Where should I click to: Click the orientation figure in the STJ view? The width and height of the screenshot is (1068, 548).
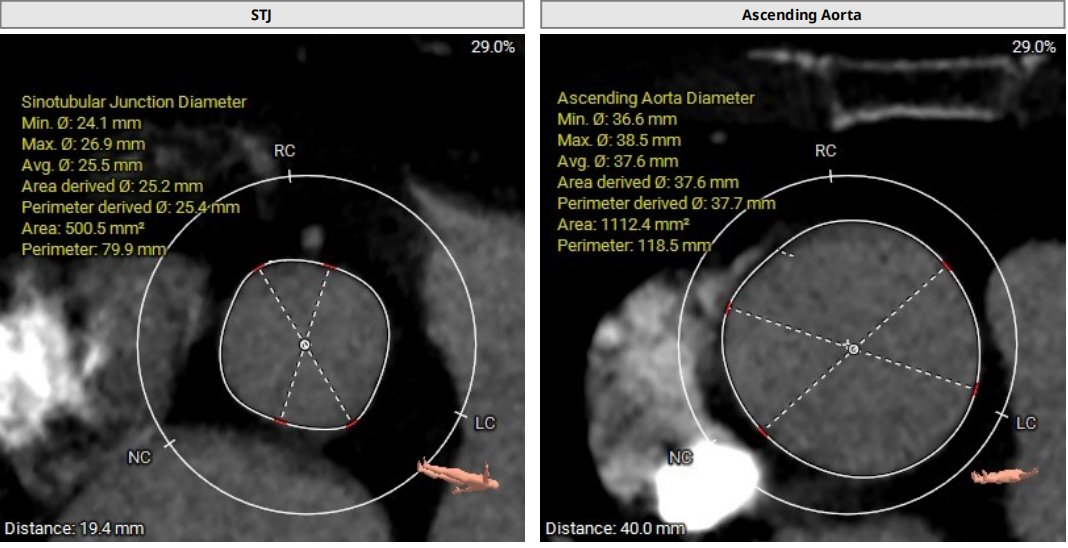point(458,475)
